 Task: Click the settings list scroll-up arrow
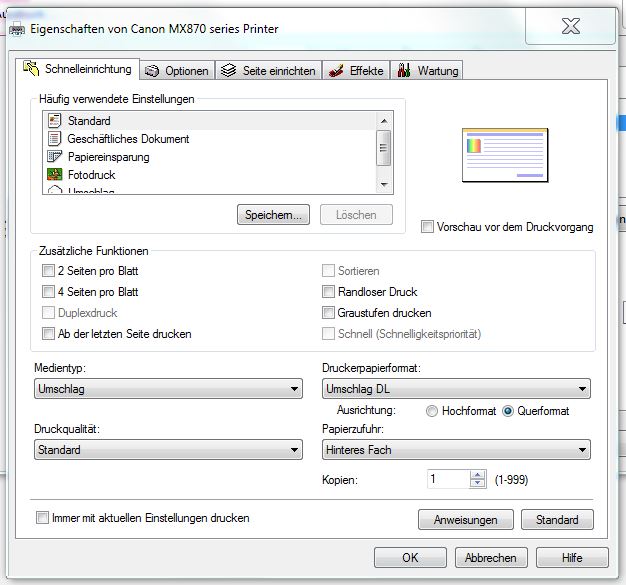point(384,121)
